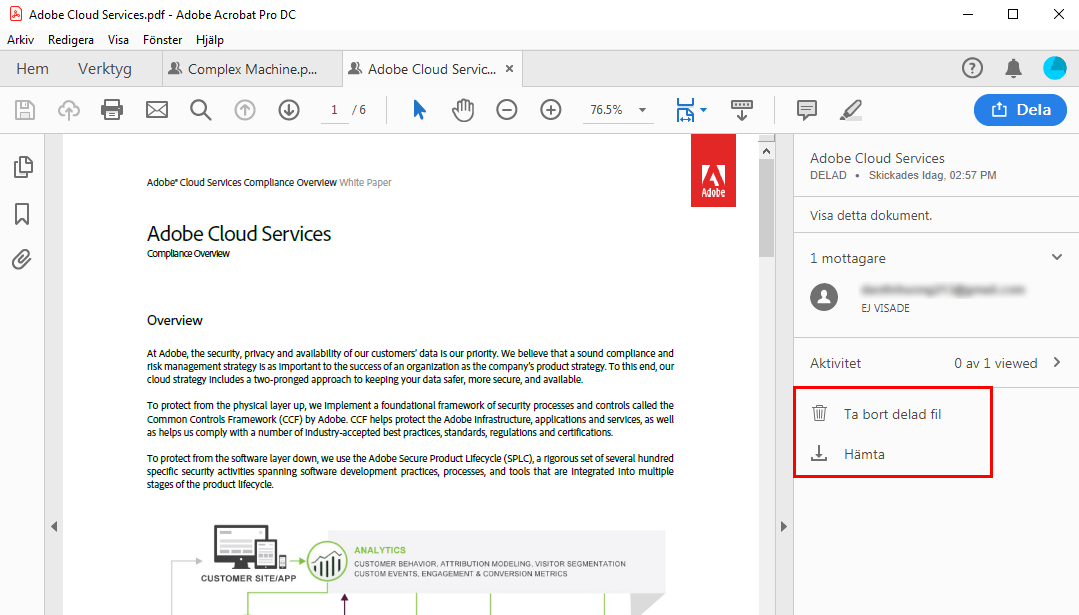
Task: Send file by email using envelope icon
Action: (157, 110)
